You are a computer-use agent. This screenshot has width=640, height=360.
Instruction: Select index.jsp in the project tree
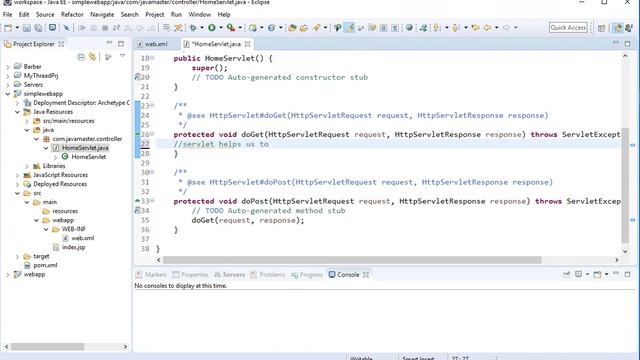click(x=73, y=247)
